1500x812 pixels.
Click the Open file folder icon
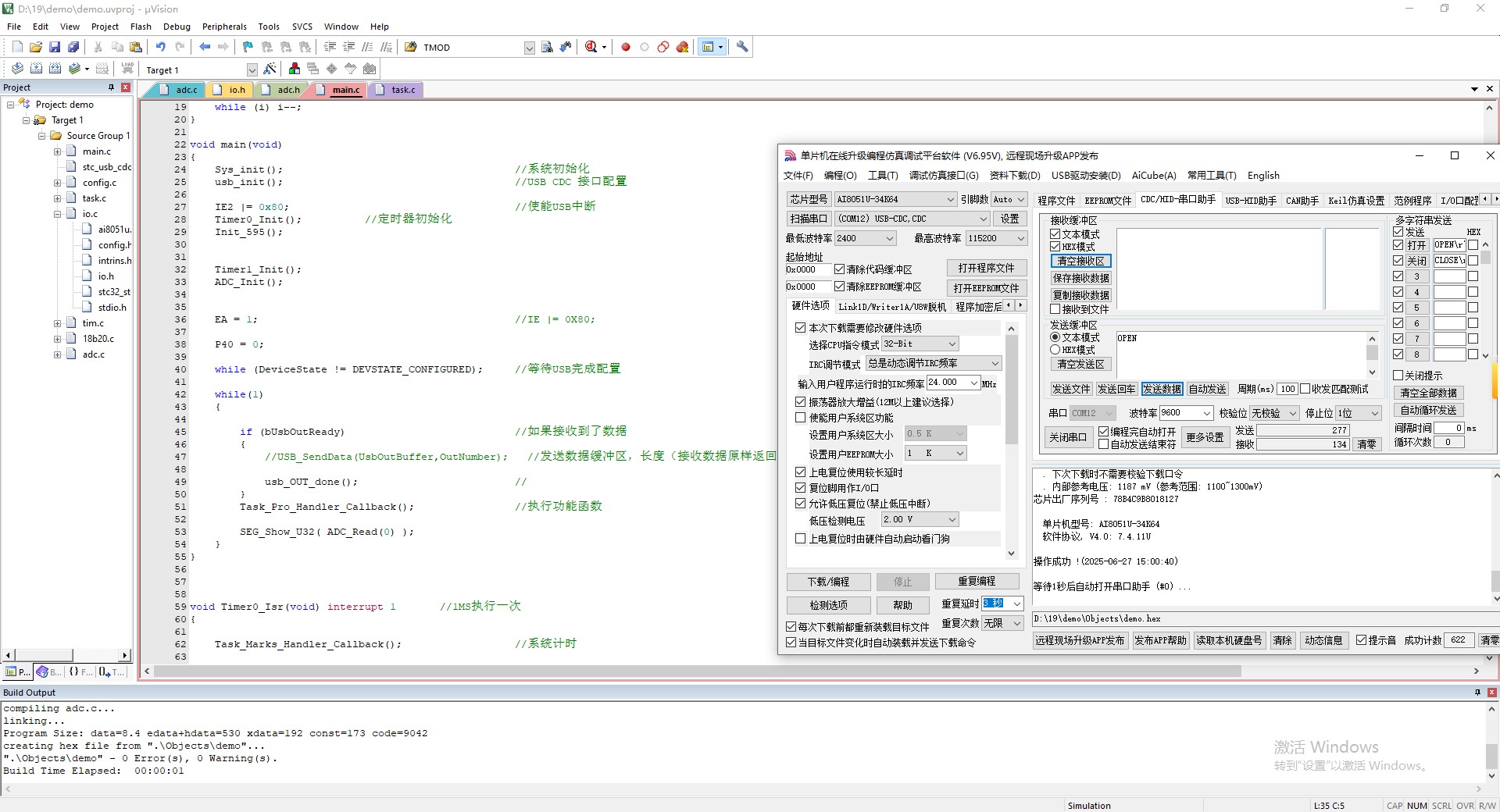point(36,48)
